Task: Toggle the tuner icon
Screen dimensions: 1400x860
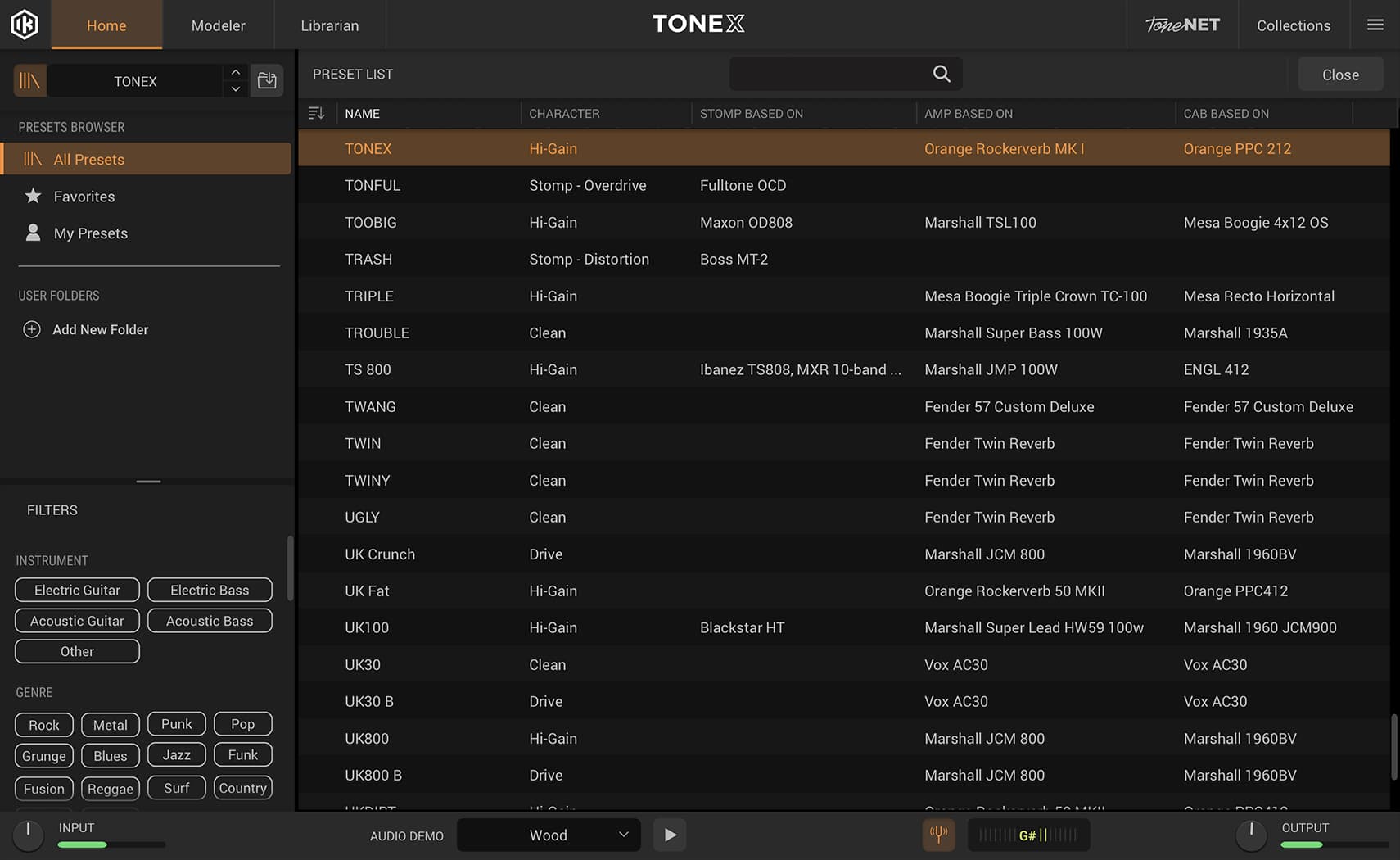Action: coord(938,835)
